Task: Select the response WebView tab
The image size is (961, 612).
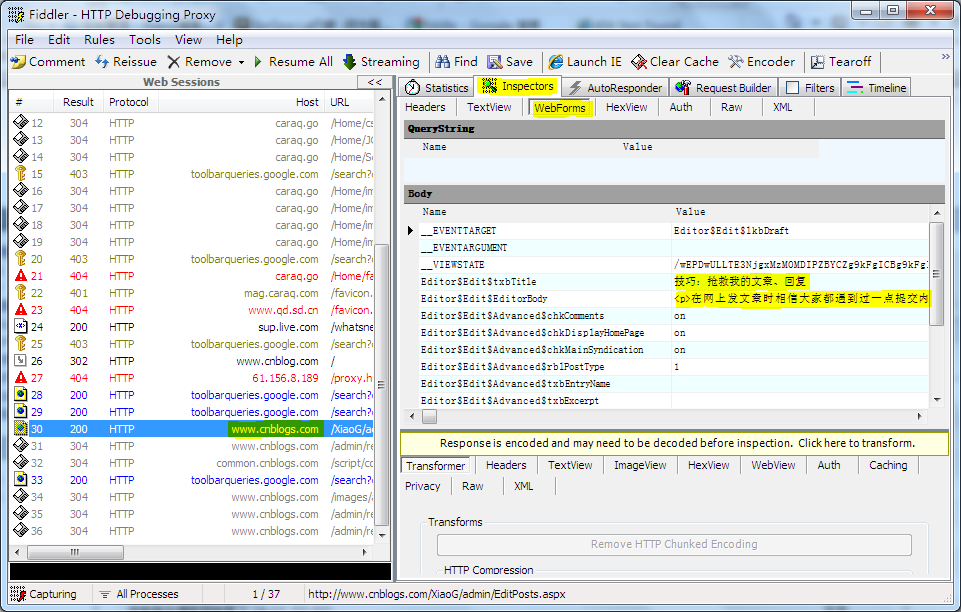Action: 773,465
